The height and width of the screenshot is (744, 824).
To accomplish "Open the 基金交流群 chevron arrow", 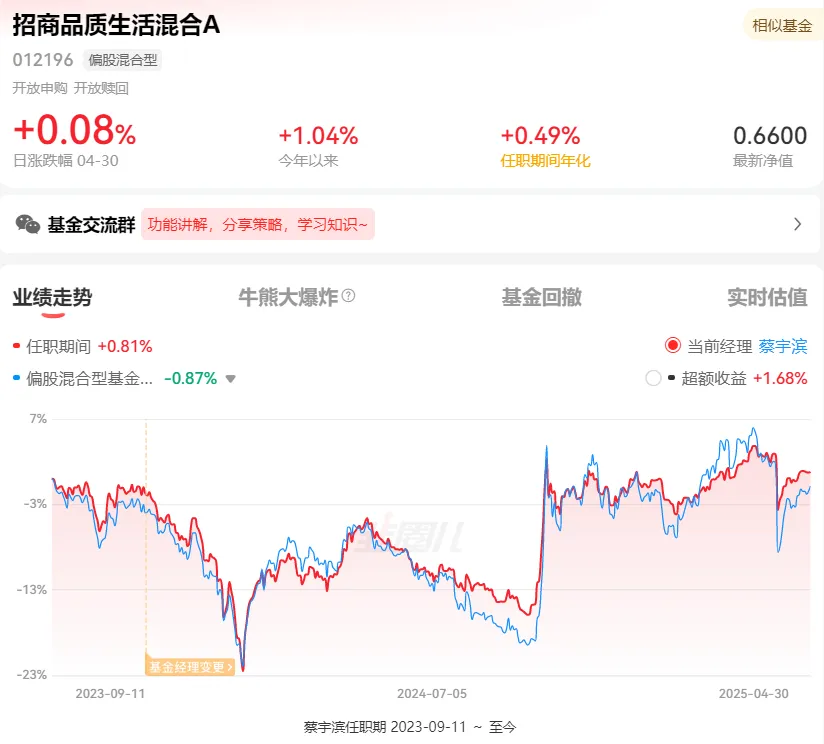I will [x=797, y=224].
